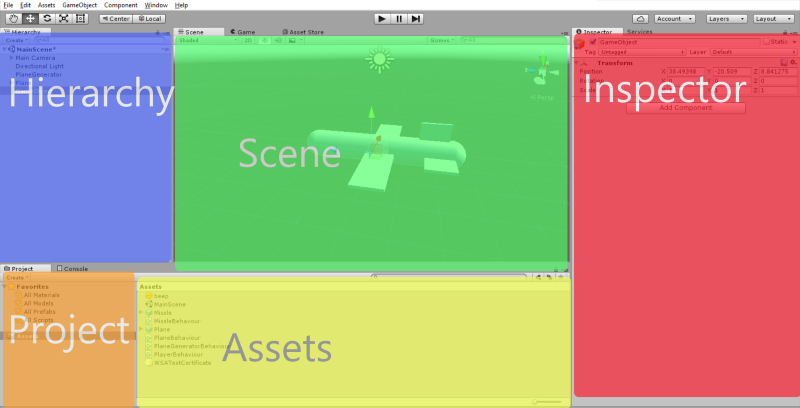Open the Layers dropdown
Viewport: 800px width, 408px height.
[727, 19]
